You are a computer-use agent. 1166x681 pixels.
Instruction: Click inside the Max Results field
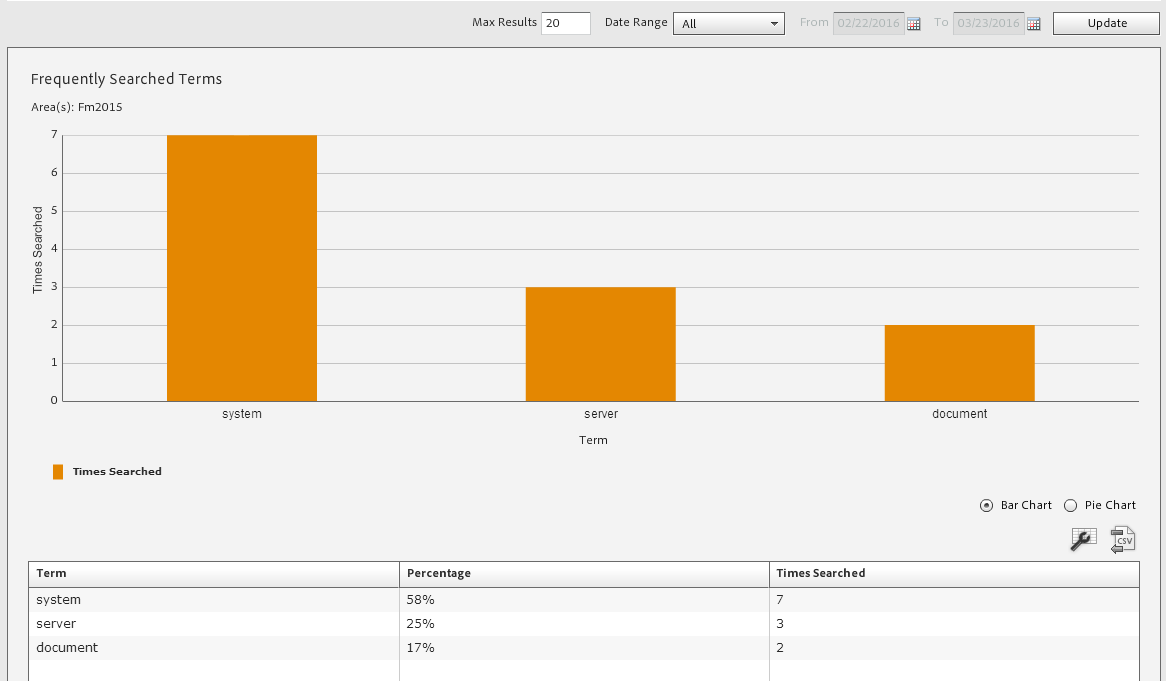tap(565, 22)
